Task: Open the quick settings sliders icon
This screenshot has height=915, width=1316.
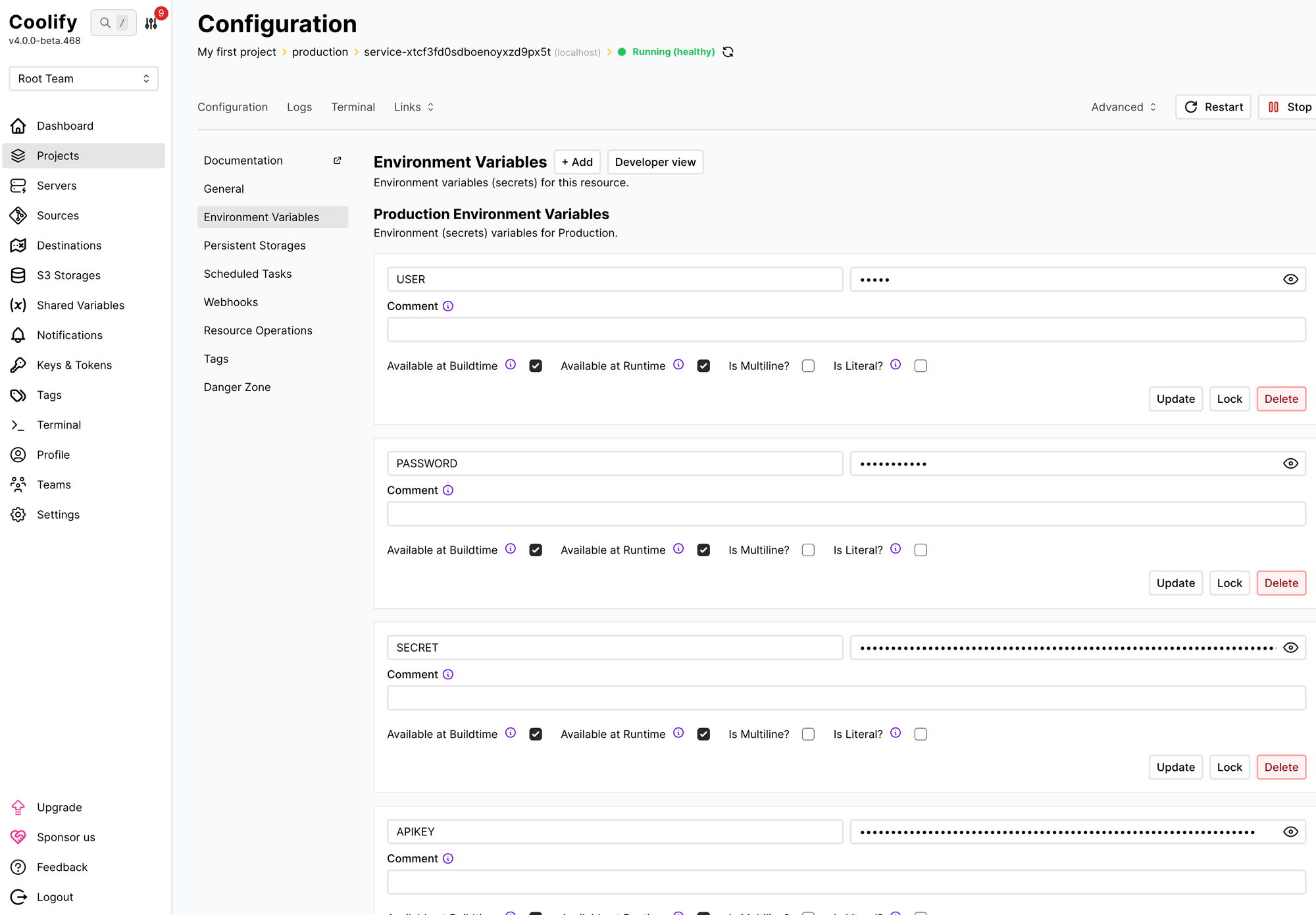Action: pos(151,24)
